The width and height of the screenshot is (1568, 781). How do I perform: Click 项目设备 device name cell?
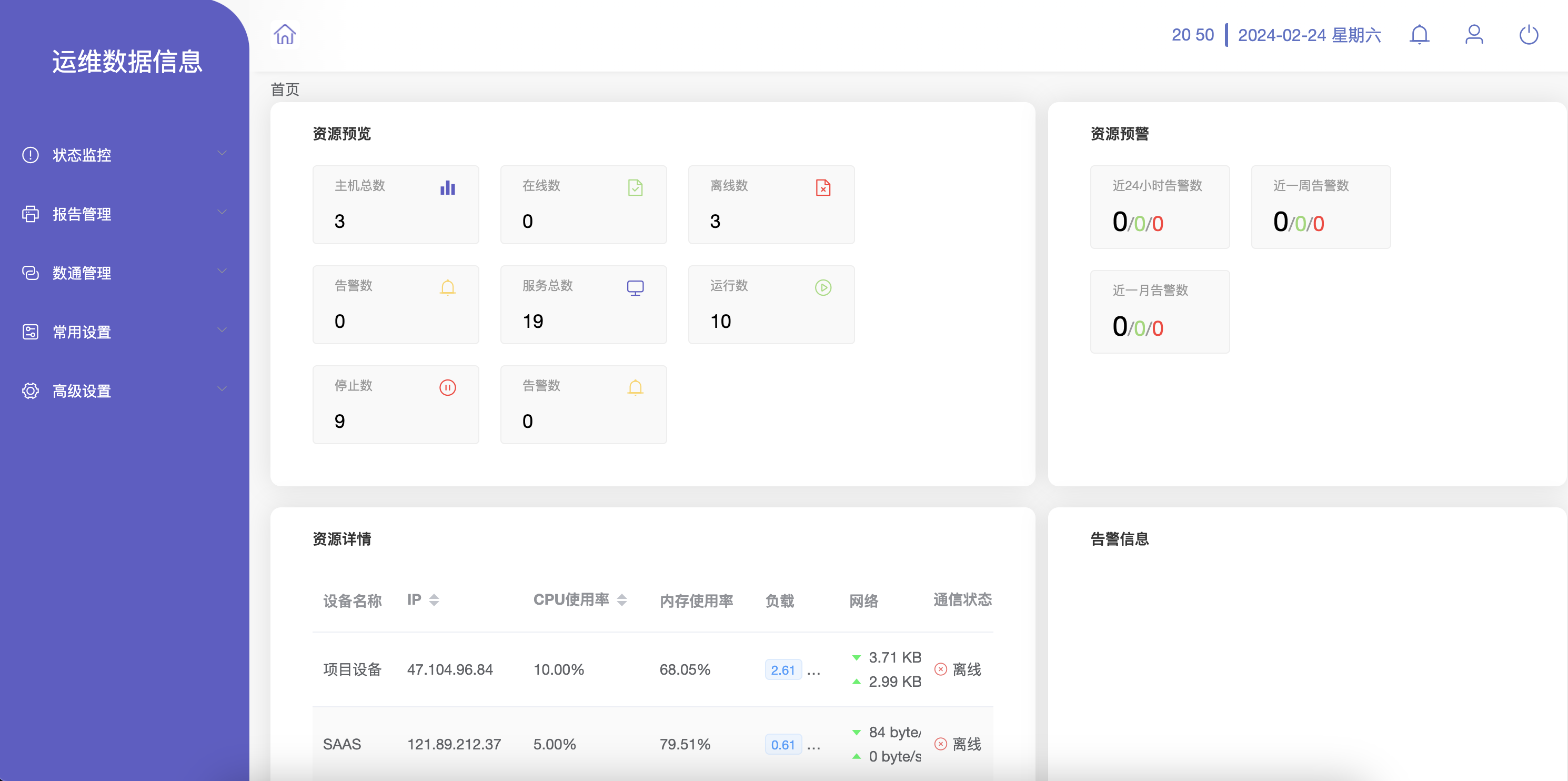(353, 669)
